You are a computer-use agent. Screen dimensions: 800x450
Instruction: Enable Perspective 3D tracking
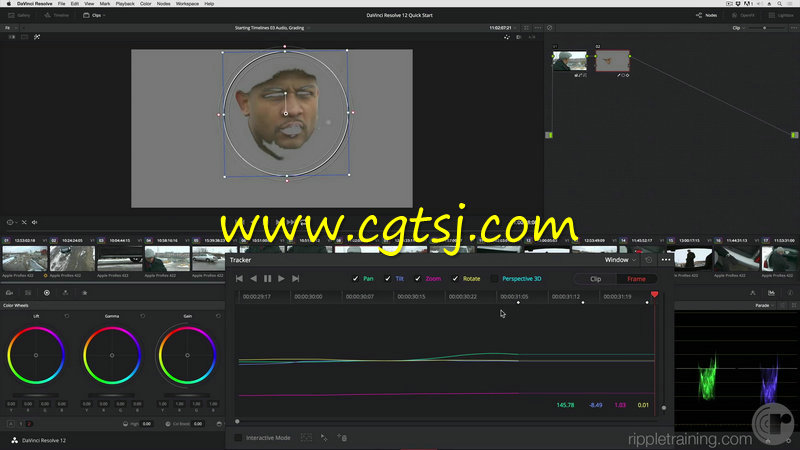click(x=494, y=279)
